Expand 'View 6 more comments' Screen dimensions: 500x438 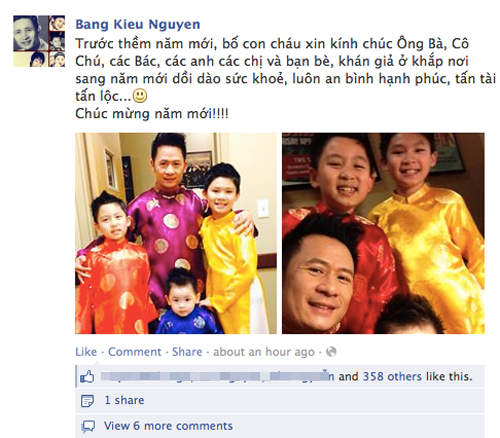pyautogui.click(x=168, y=426)
